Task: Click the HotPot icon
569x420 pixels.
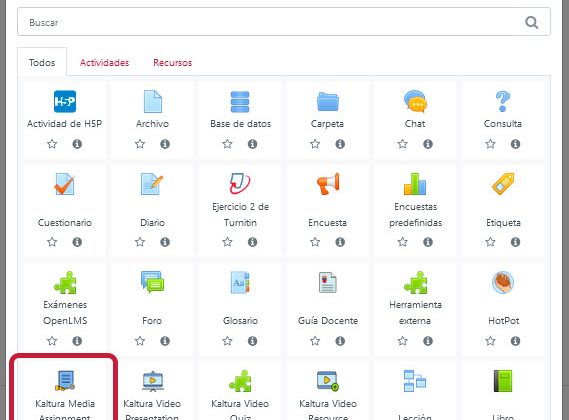Action: tap(503, 282)
